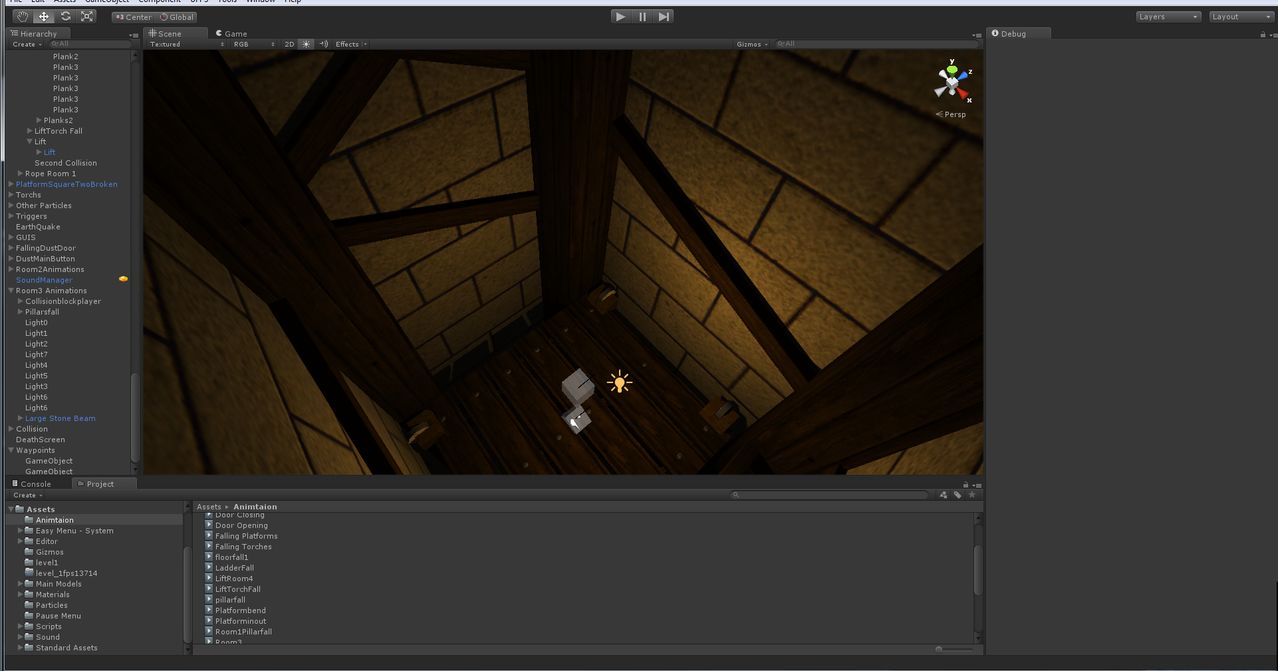Open the Textured draw mode dropdown
The width and height of the screenshot is (1278, 671).
(x=185, y=44)
